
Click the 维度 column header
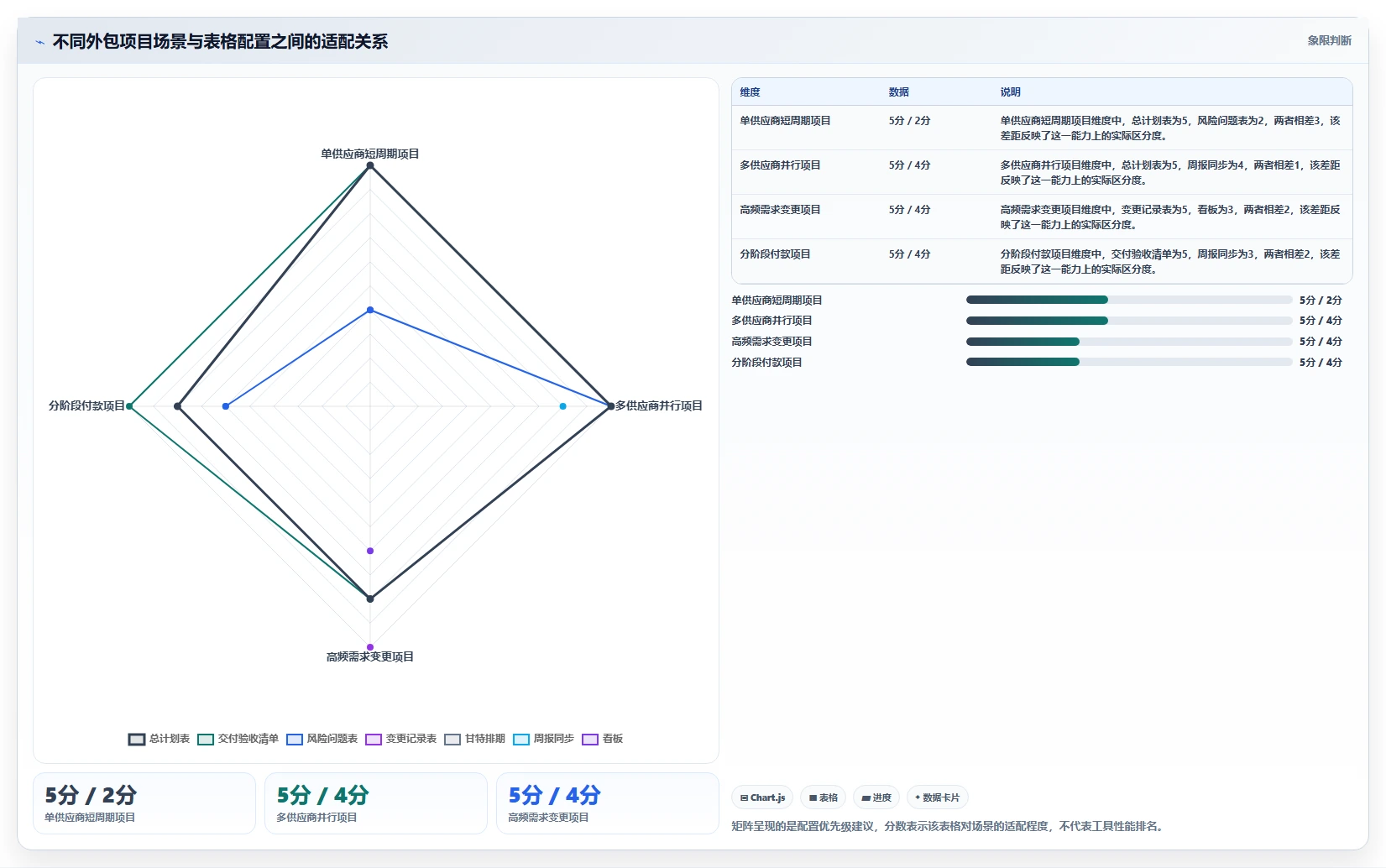[x=750, y=92]
